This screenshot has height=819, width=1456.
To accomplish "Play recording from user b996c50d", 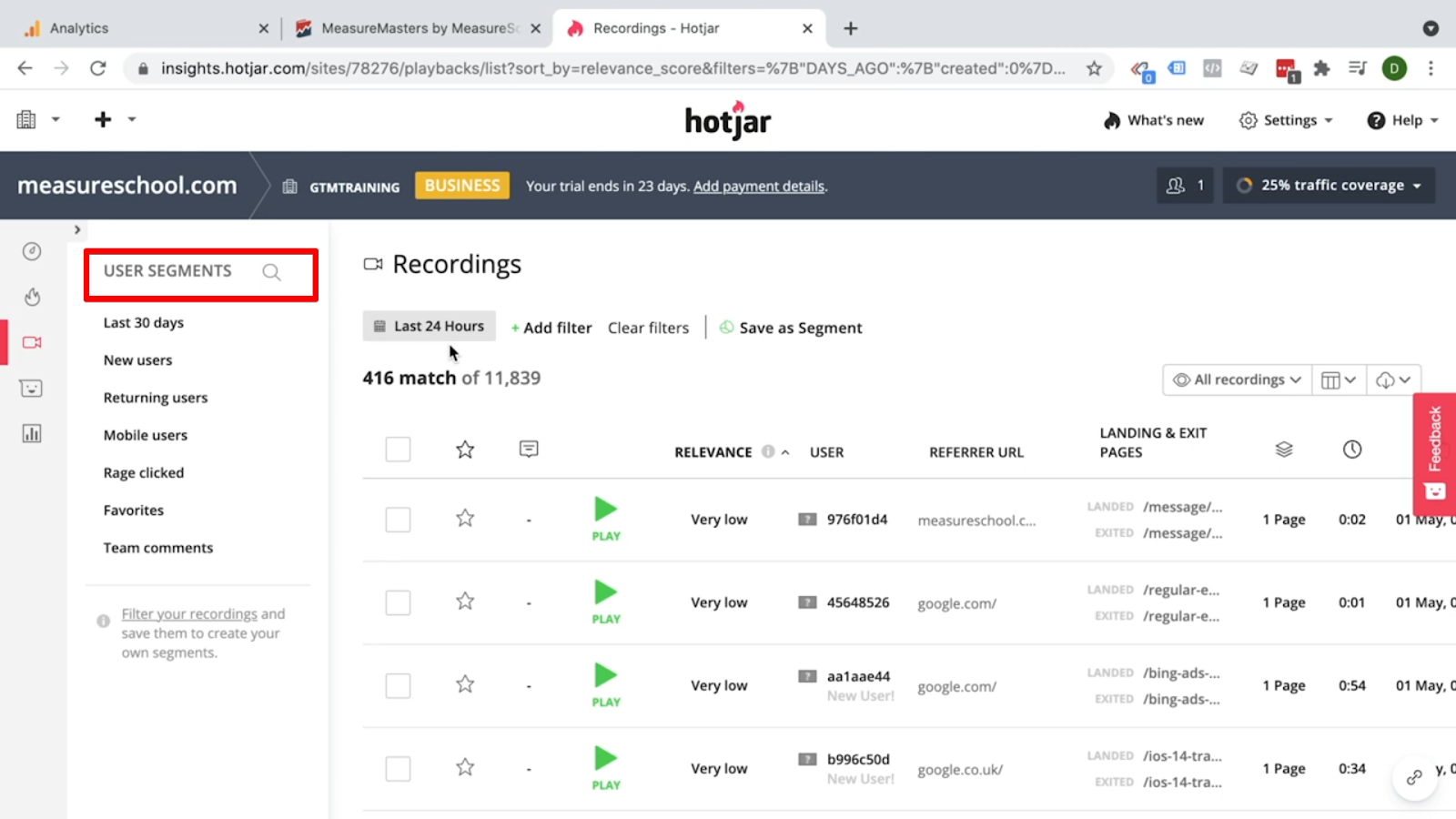I will click(x=606, y=768).
